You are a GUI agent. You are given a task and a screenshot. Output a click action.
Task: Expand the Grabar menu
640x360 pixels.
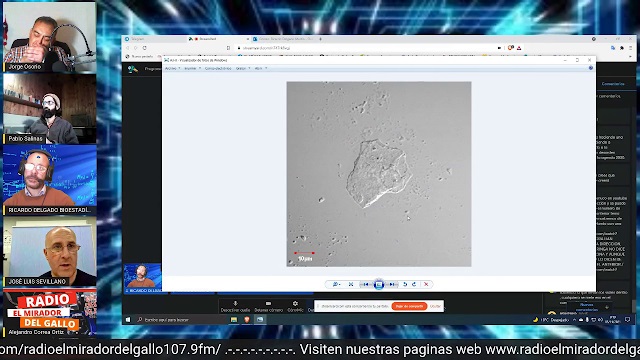click(x=243, y=69)
